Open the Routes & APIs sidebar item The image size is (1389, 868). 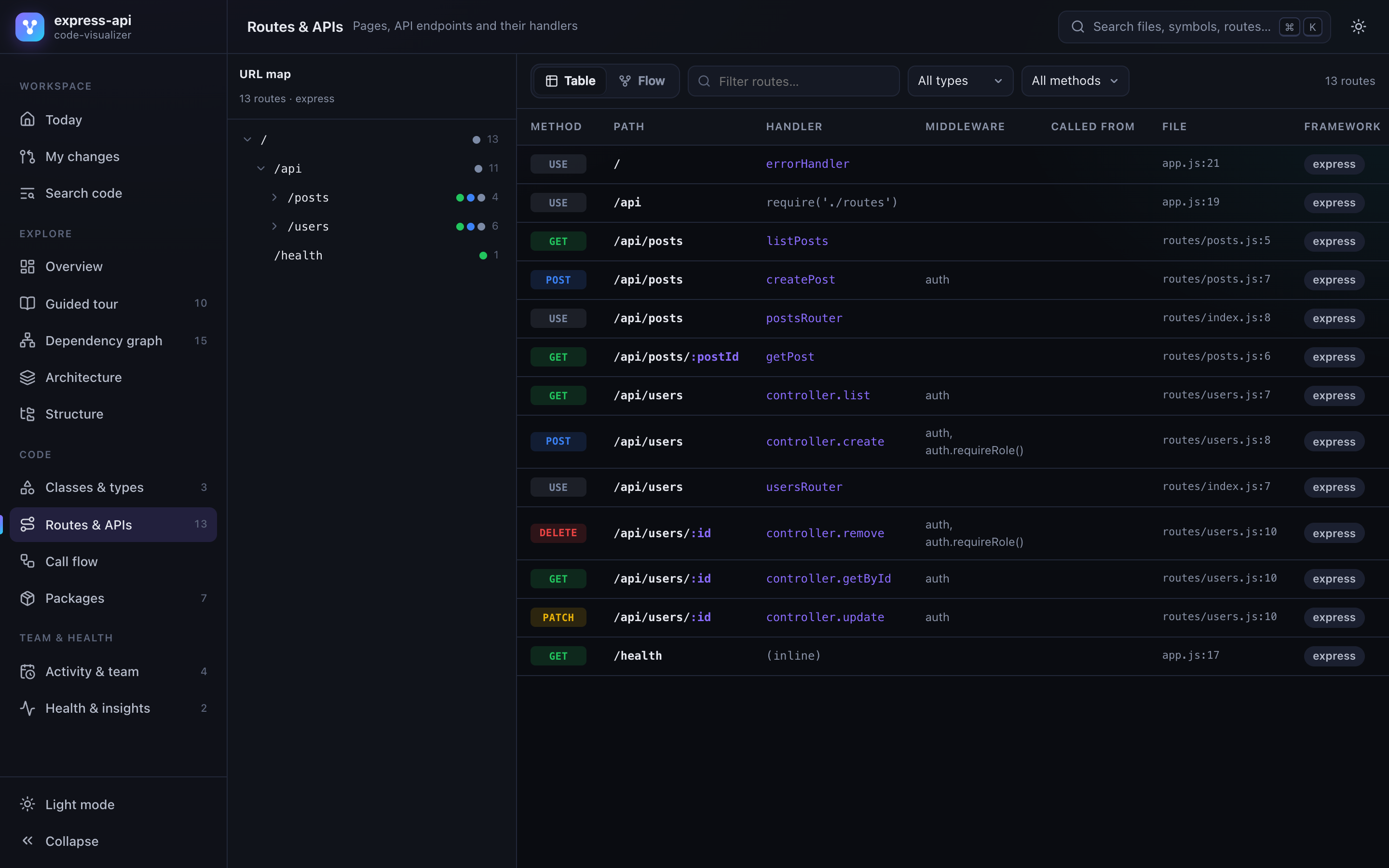click(113, 524)
